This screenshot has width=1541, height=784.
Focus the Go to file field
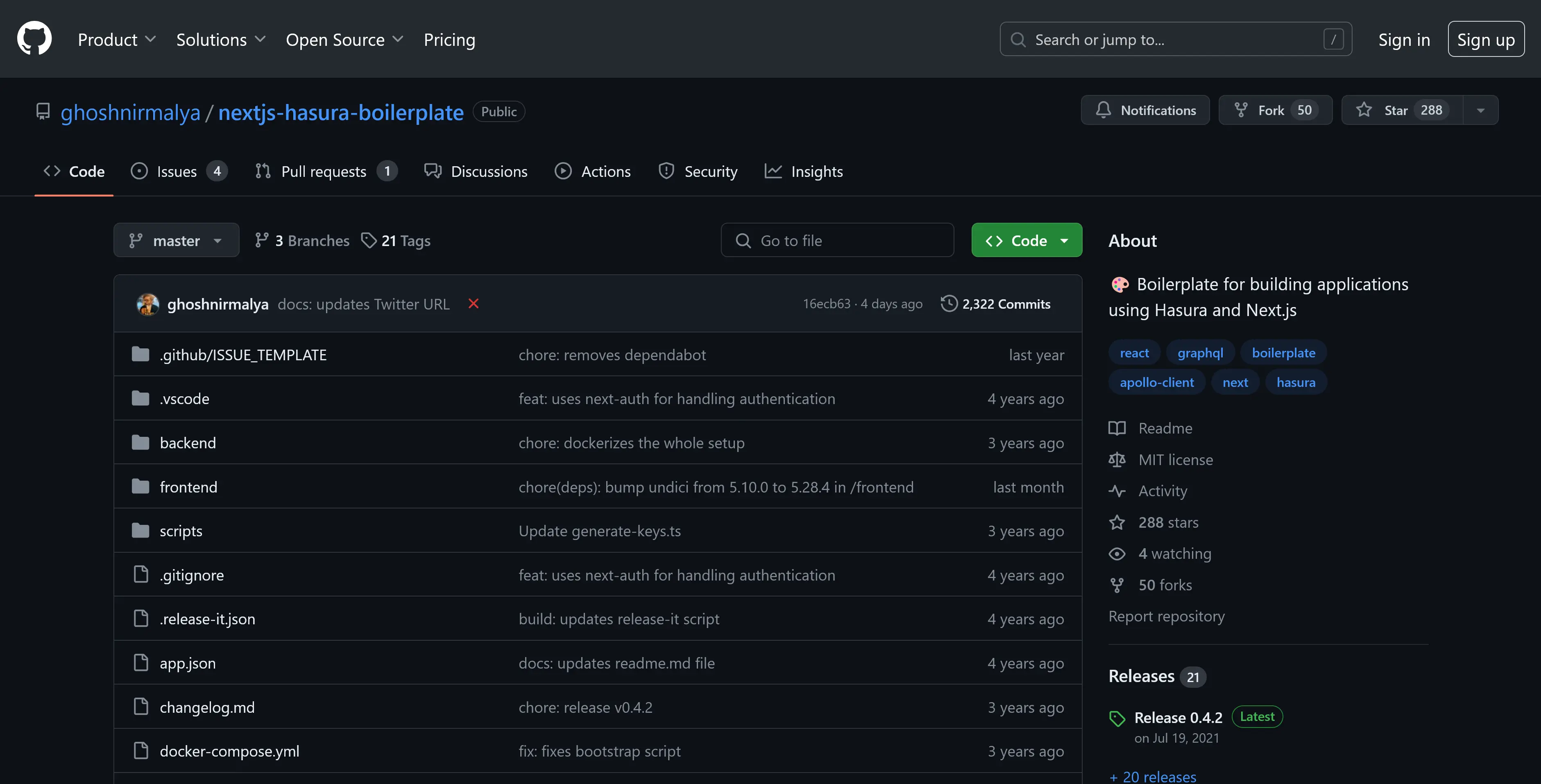[837, 240]
